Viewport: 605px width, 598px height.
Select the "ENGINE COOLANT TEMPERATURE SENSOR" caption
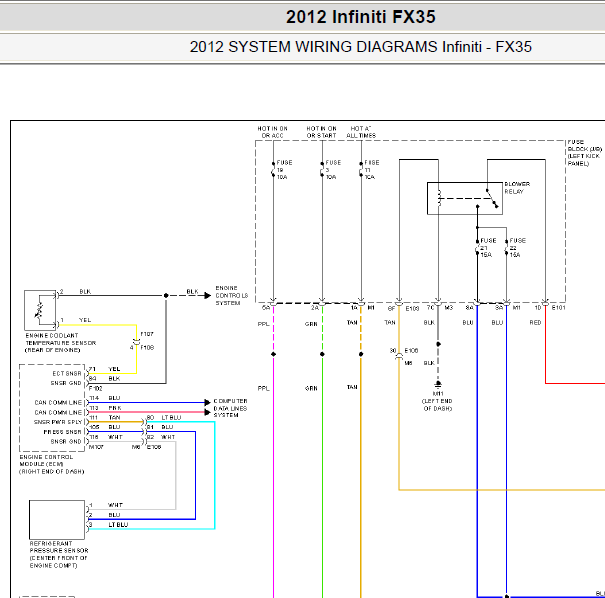[60, 343]
